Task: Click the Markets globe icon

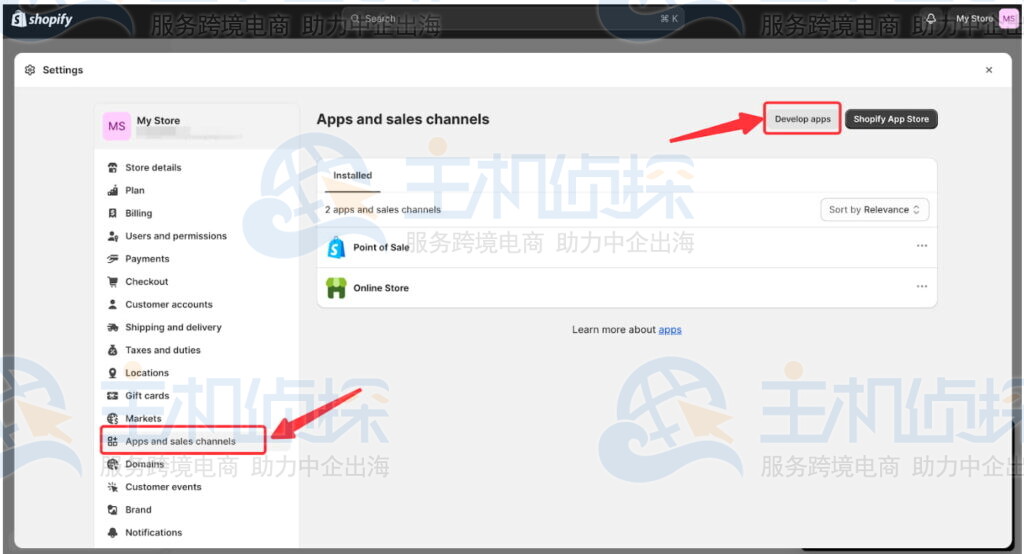Action: 112,419
